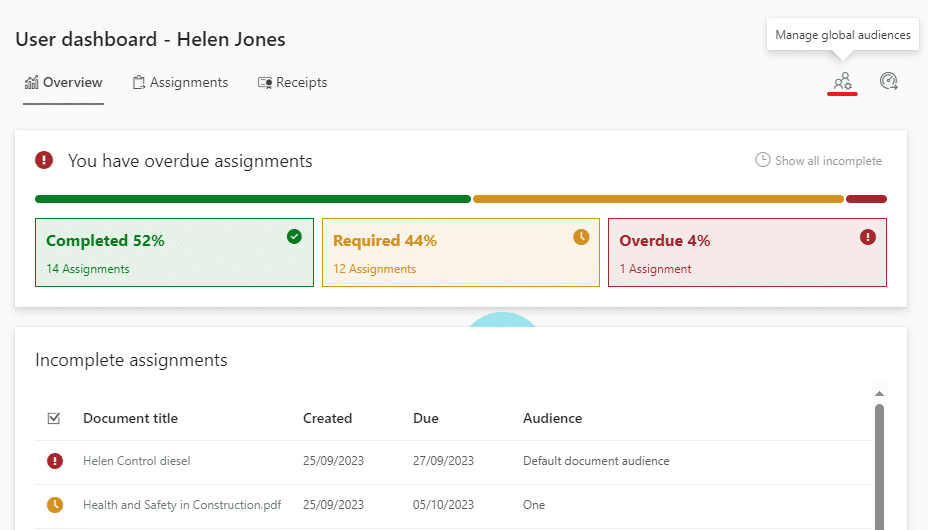
Task: Switch to the Assignments tab
Action: click(x=181, y=82)
